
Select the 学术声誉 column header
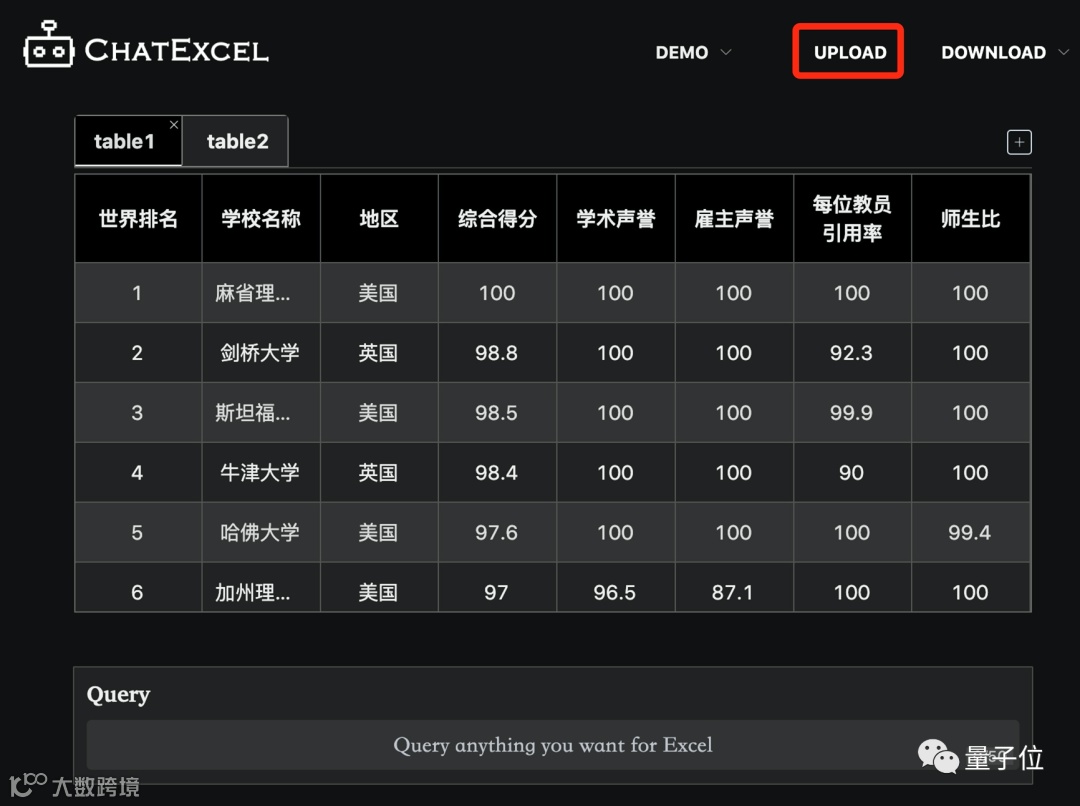coord(616,218)
